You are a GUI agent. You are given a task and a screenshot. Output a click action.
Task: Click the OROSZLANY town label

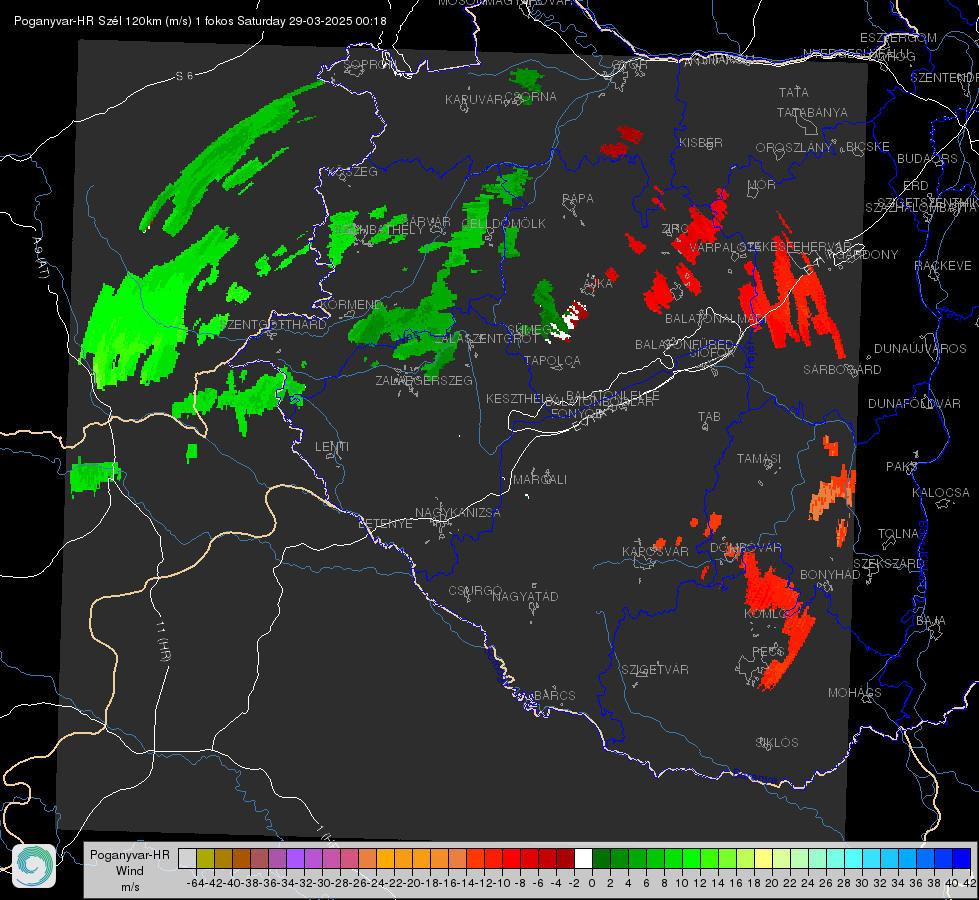click(794, 147)
